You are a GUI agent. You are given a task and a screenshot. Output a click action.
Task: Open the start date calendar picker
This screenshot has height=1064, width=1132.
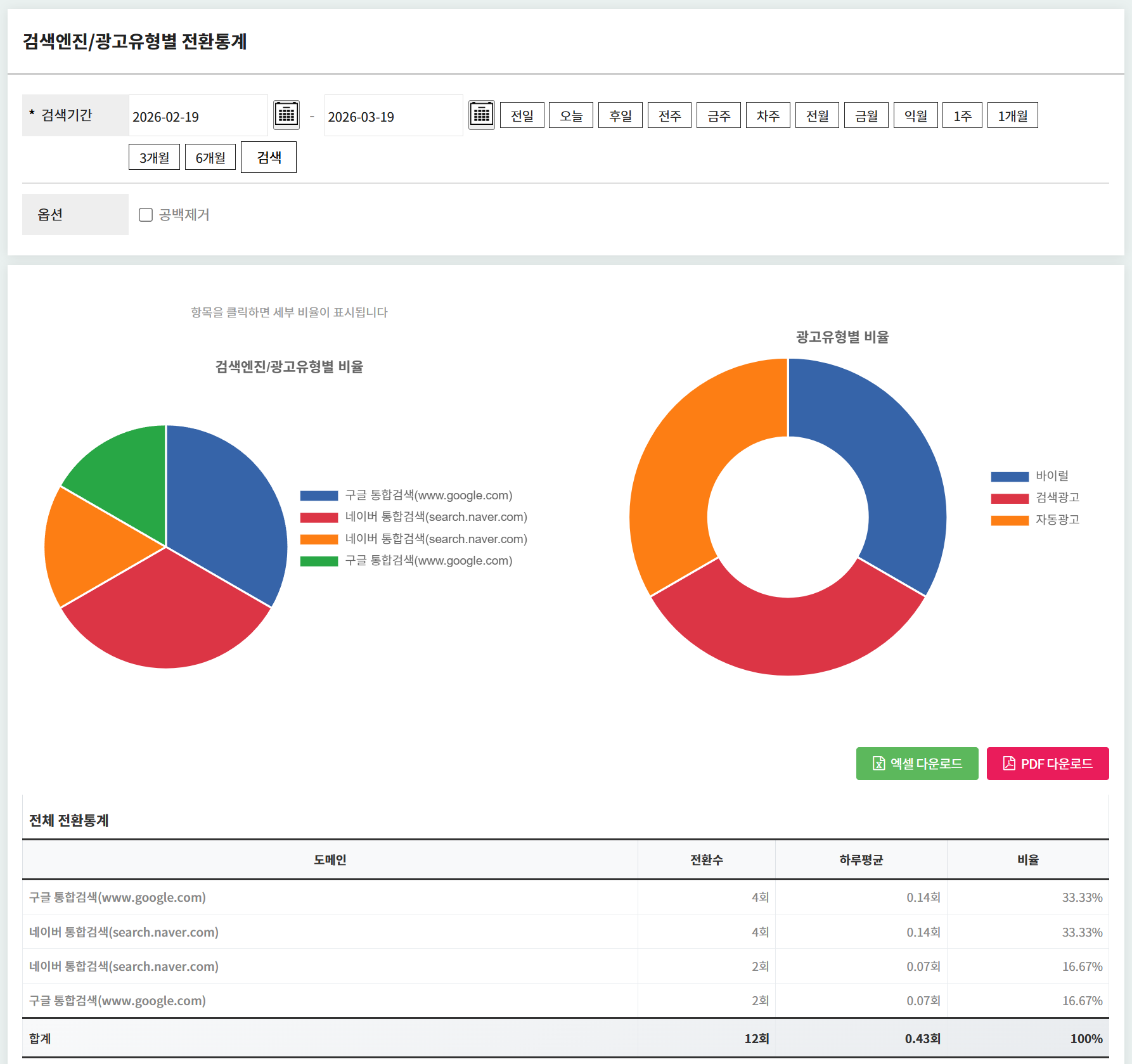tap(286, 115)
